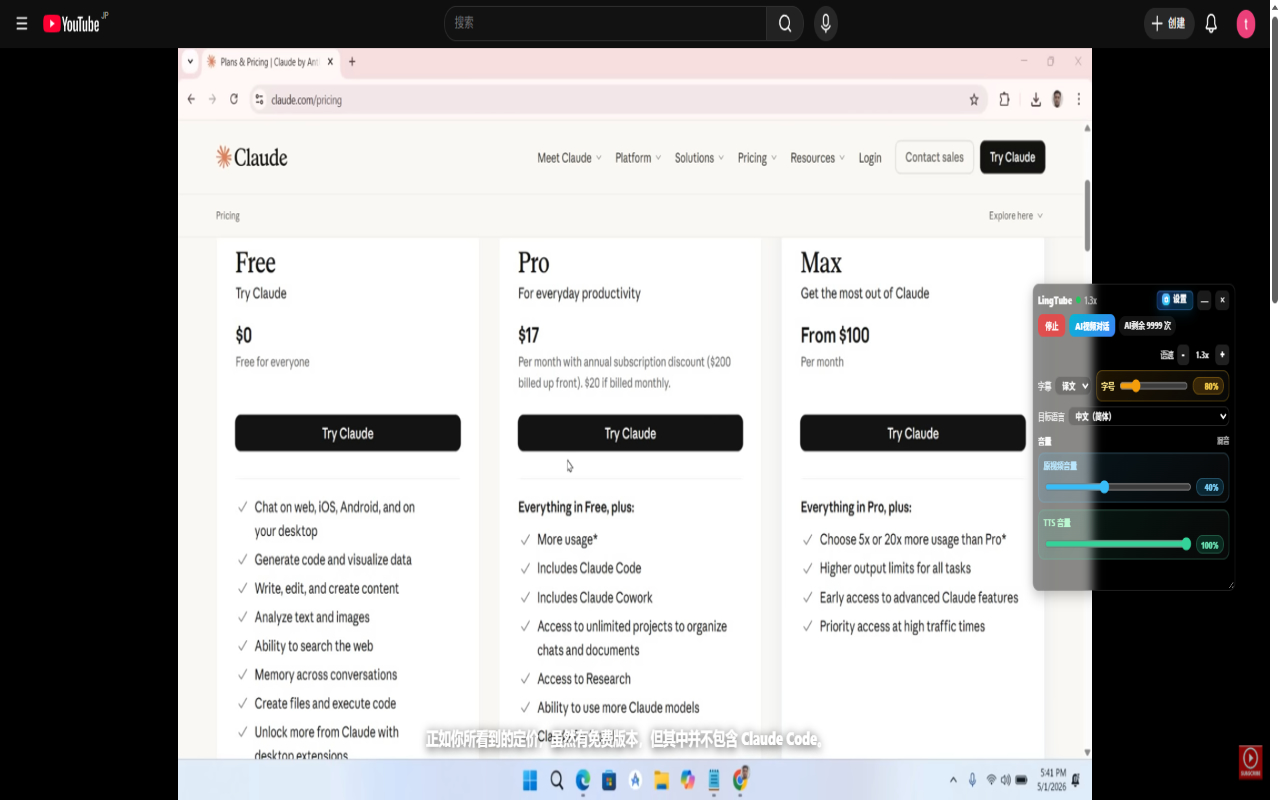Open the Chrome profile avatar
Image resolution: width=1280 pixels, height=800 pixels.
[1057, 99]
